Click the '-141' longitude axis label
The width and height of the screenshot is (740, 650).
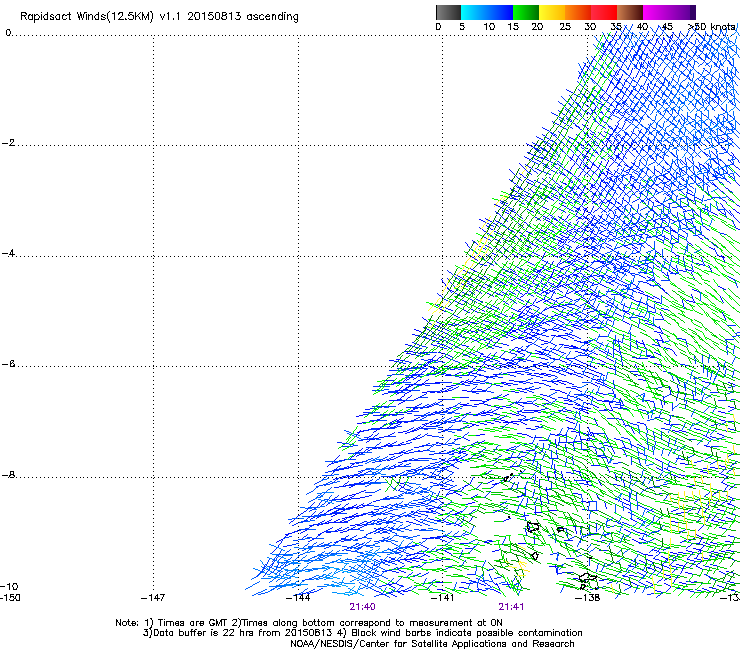[443, 598]
